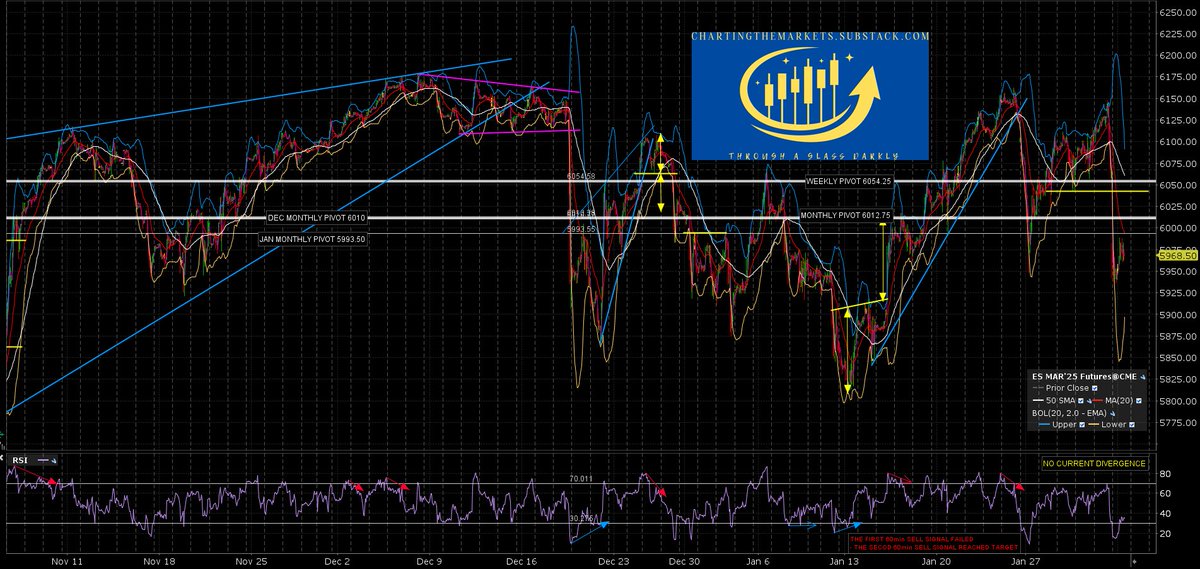Open the RSI indicator settings wrench

point(54,460)
